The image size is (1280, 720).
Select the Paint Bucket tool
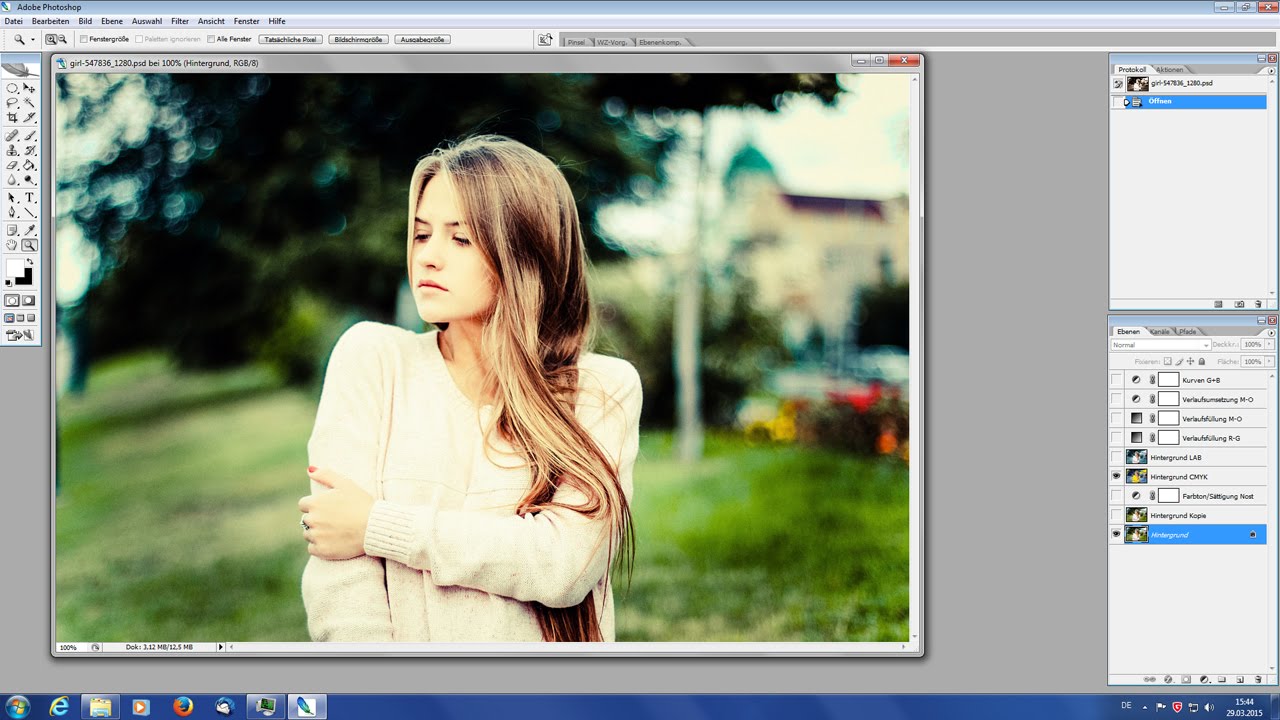(29, 165)
